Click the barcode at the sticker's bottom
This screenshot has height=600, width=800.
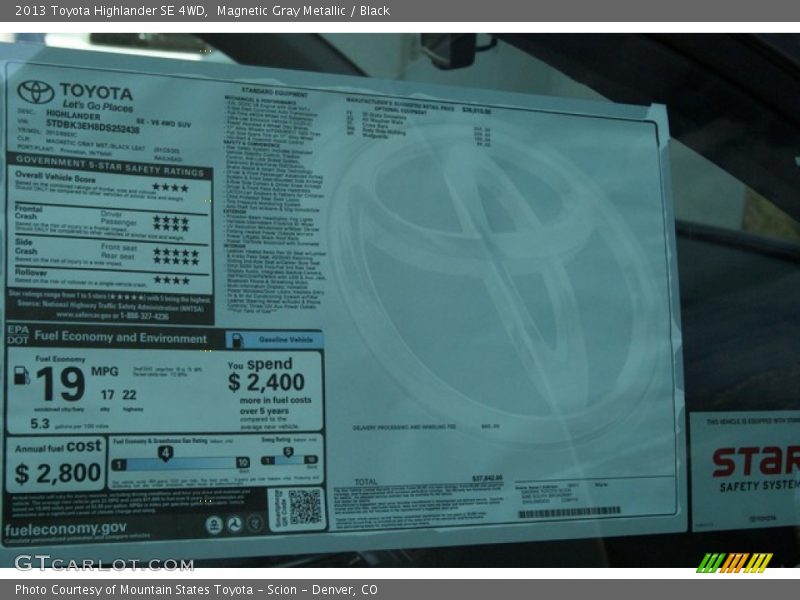(569, 512)
